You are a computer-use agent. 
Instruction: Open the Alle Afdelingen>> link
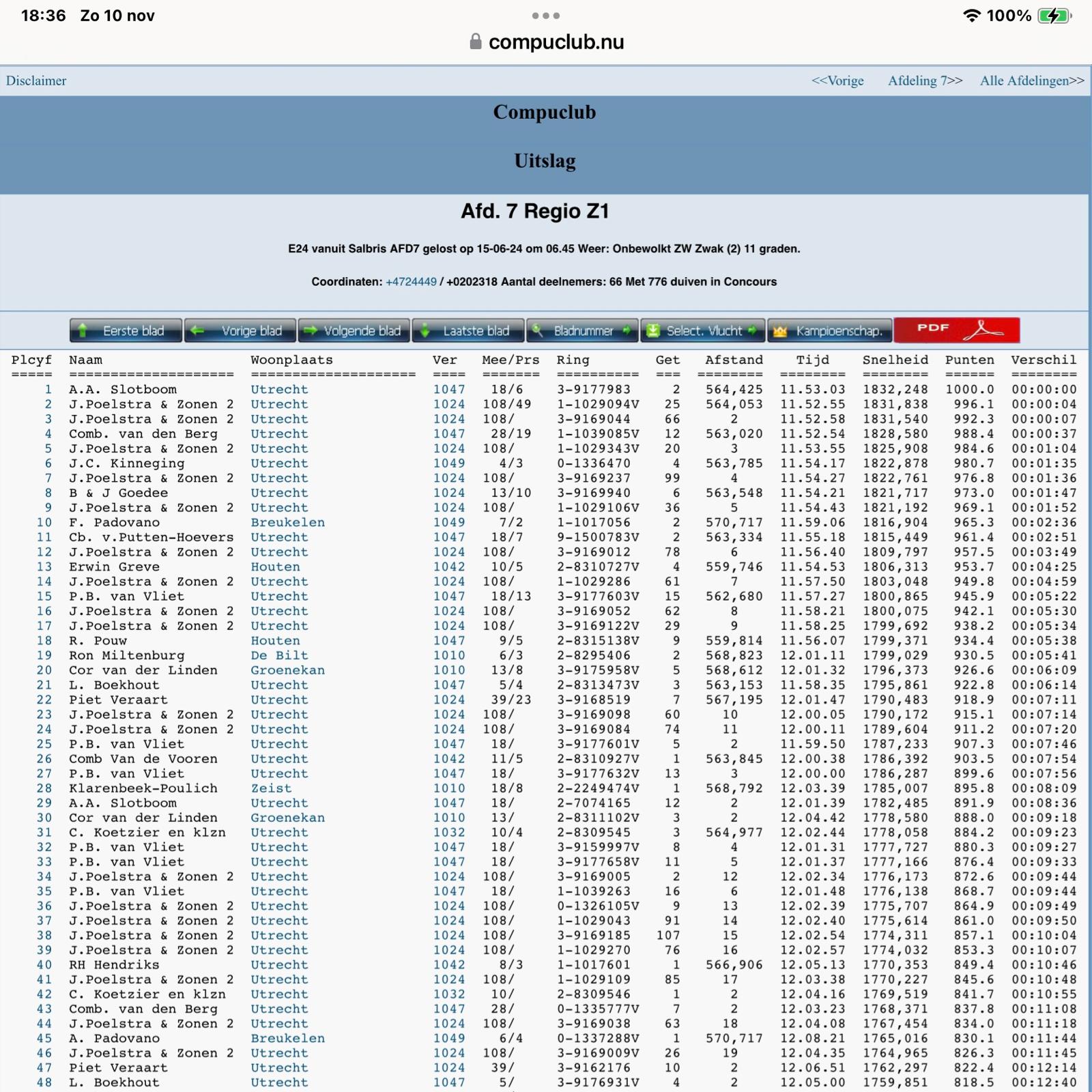click(1031, 81)
